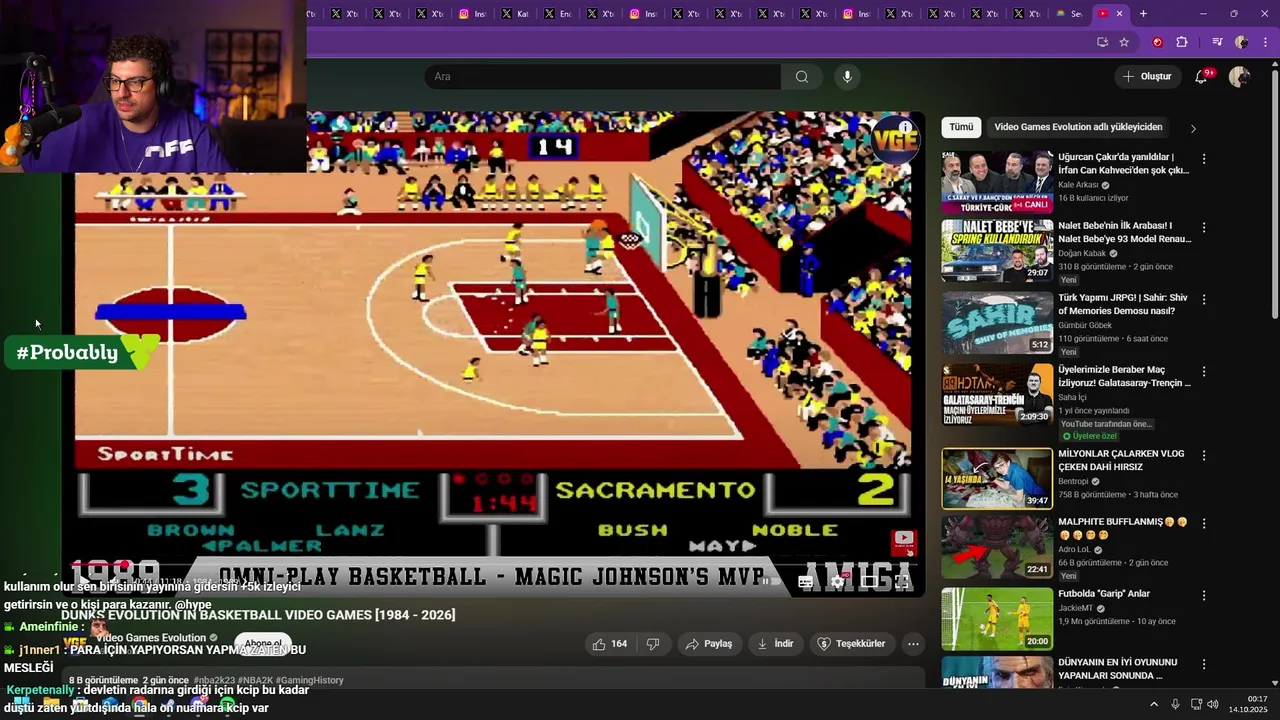
Task: Dislike the video with thumbs down
Action: point(653,644)
